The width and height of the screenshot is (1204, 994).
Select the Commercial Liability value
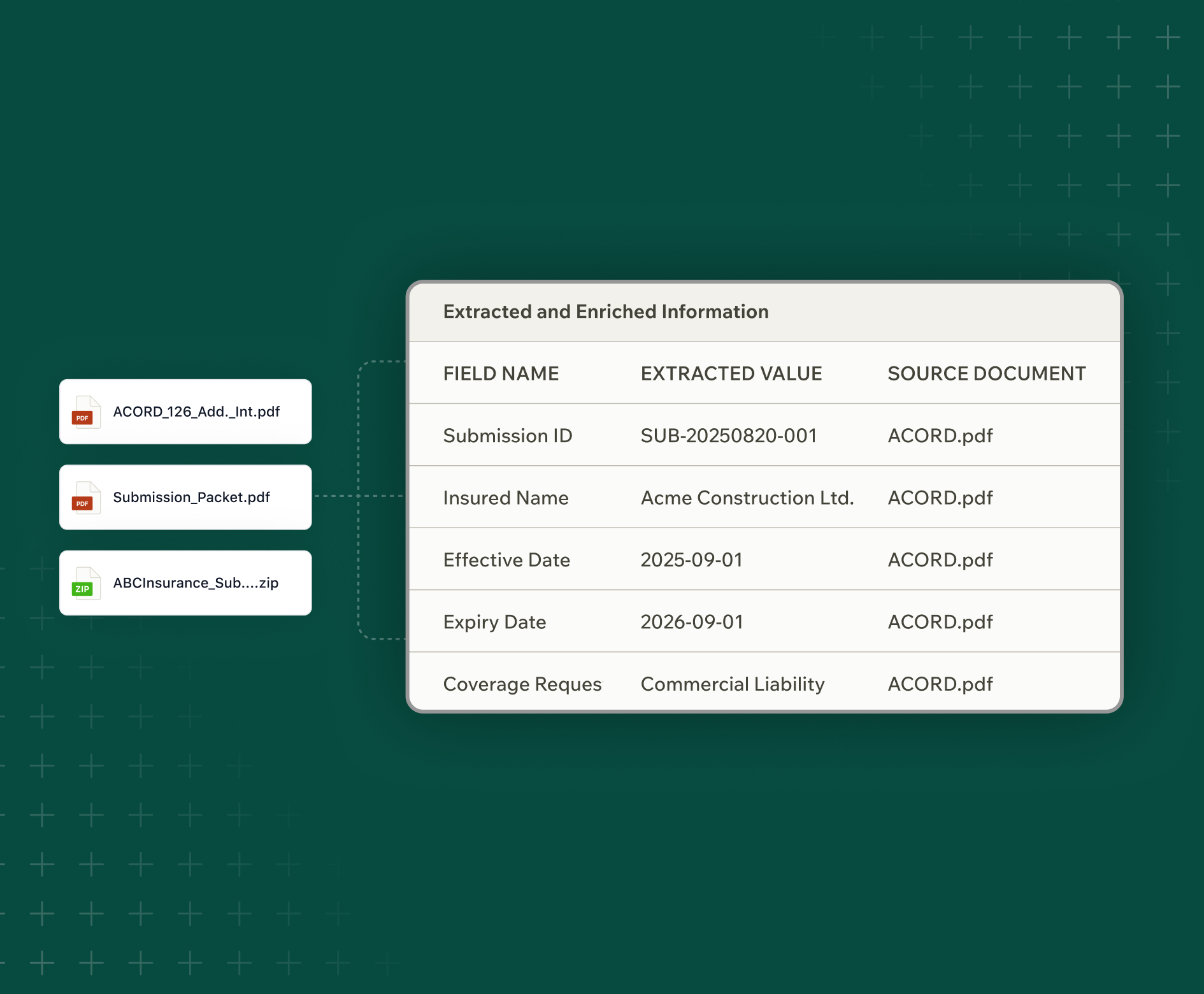732,684
